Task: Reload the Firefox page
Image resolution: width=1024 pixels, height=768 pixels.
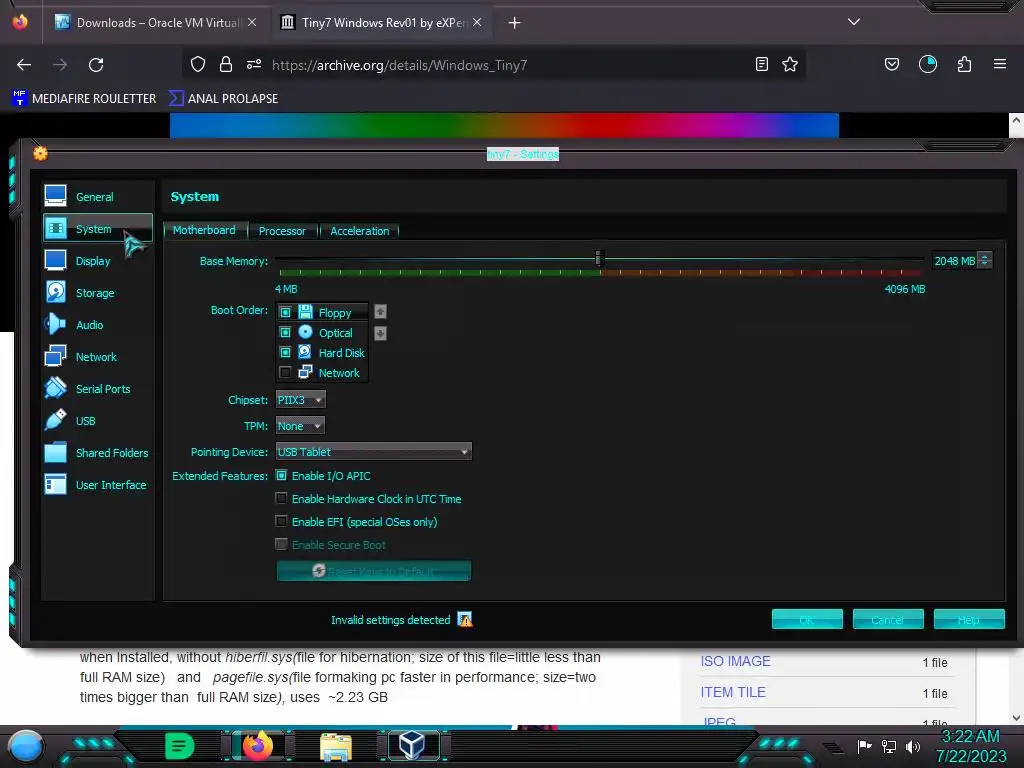Action: tap(96, 65)
